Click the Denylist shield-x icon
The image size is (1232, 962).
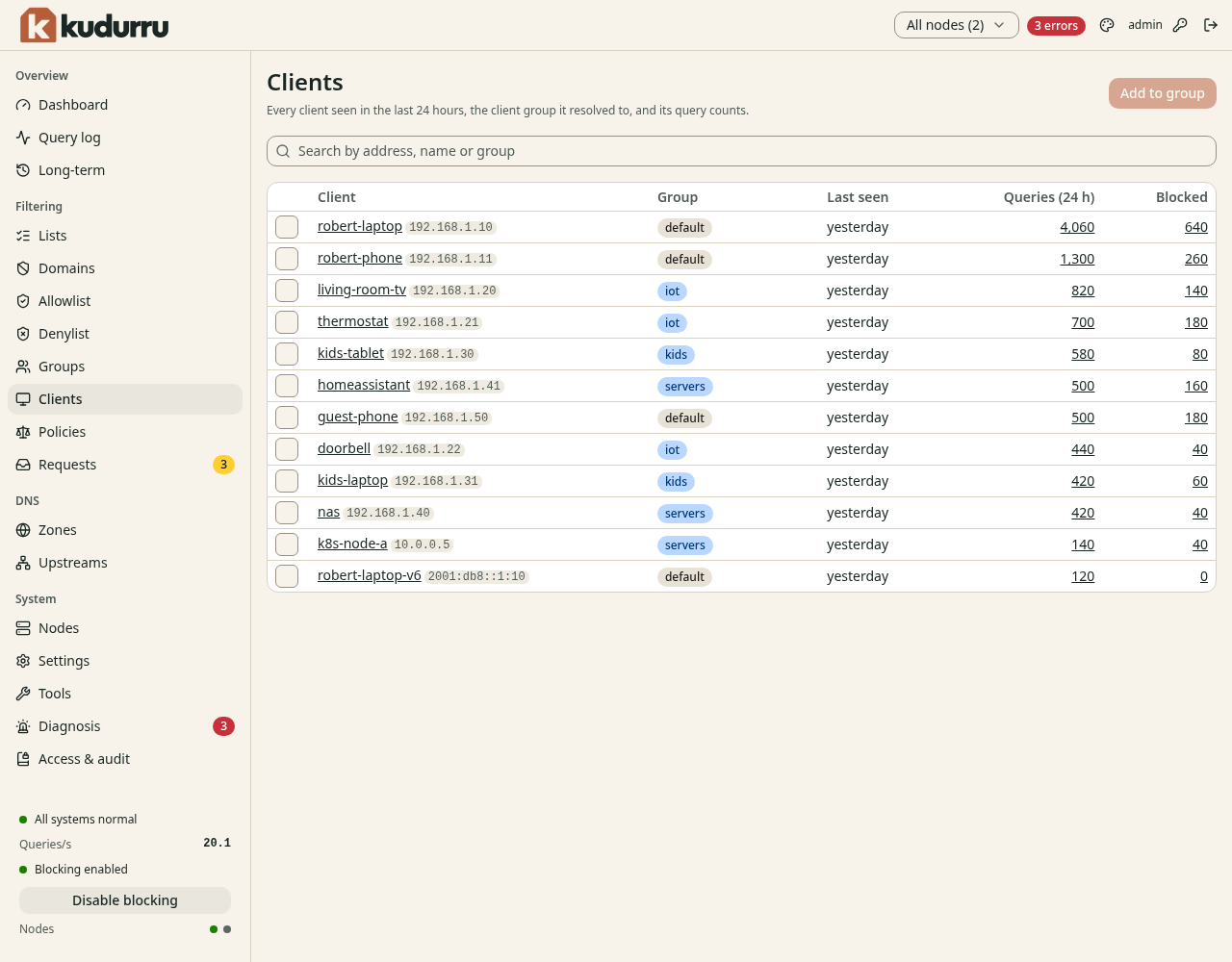tap(23, 334)
